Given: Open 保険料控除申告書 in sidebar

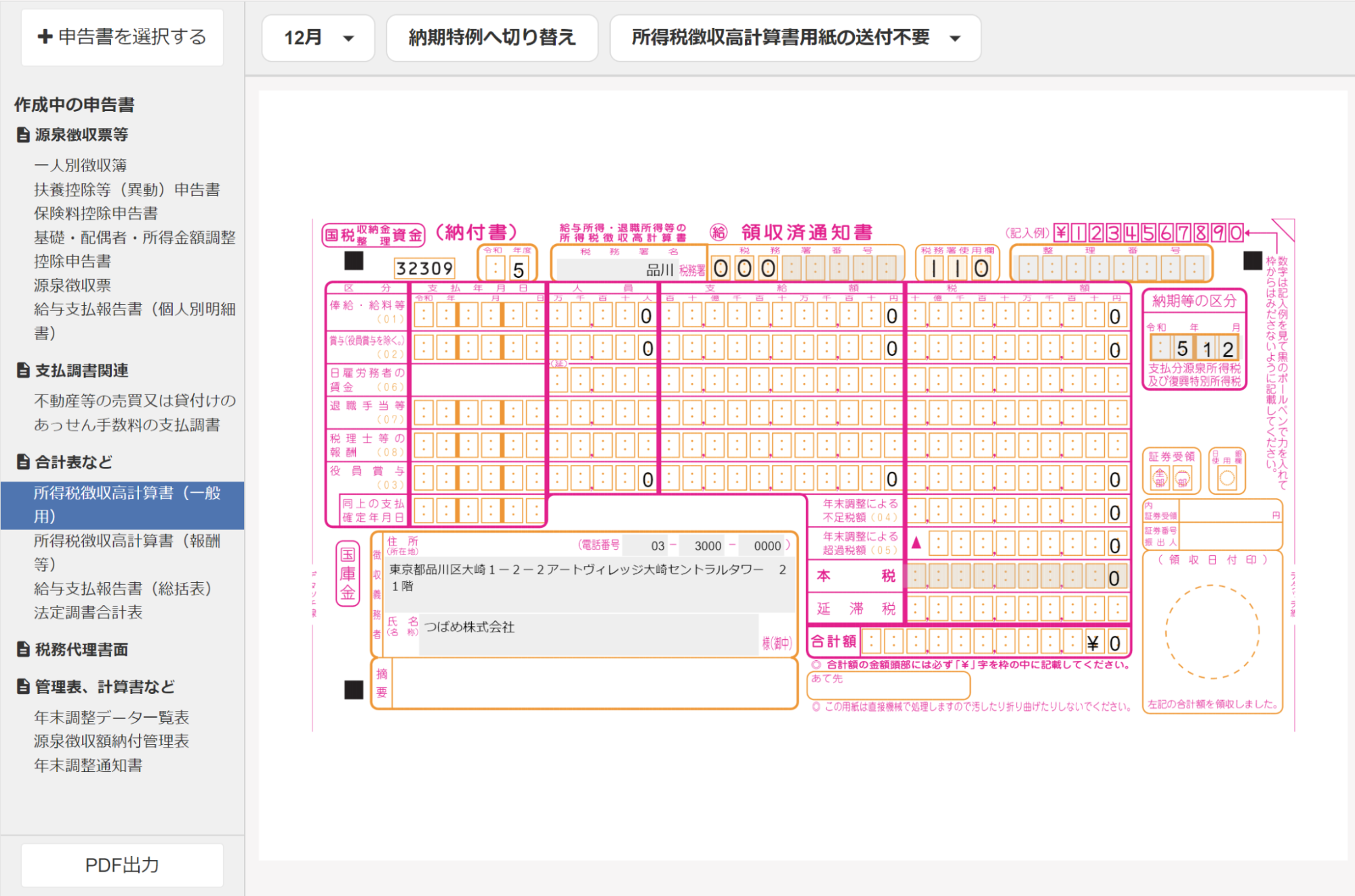Looking at the screenshot, I should 96,213.
